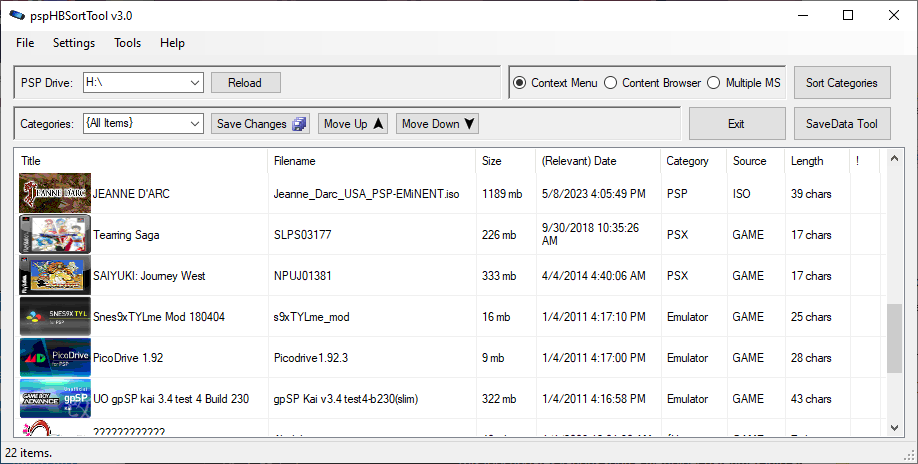Image resolution: width=918 pixels, height=464 pixels.
Task: Click the JEANNE D'ARC game thumbnail
Action: [x=55, y=193]
